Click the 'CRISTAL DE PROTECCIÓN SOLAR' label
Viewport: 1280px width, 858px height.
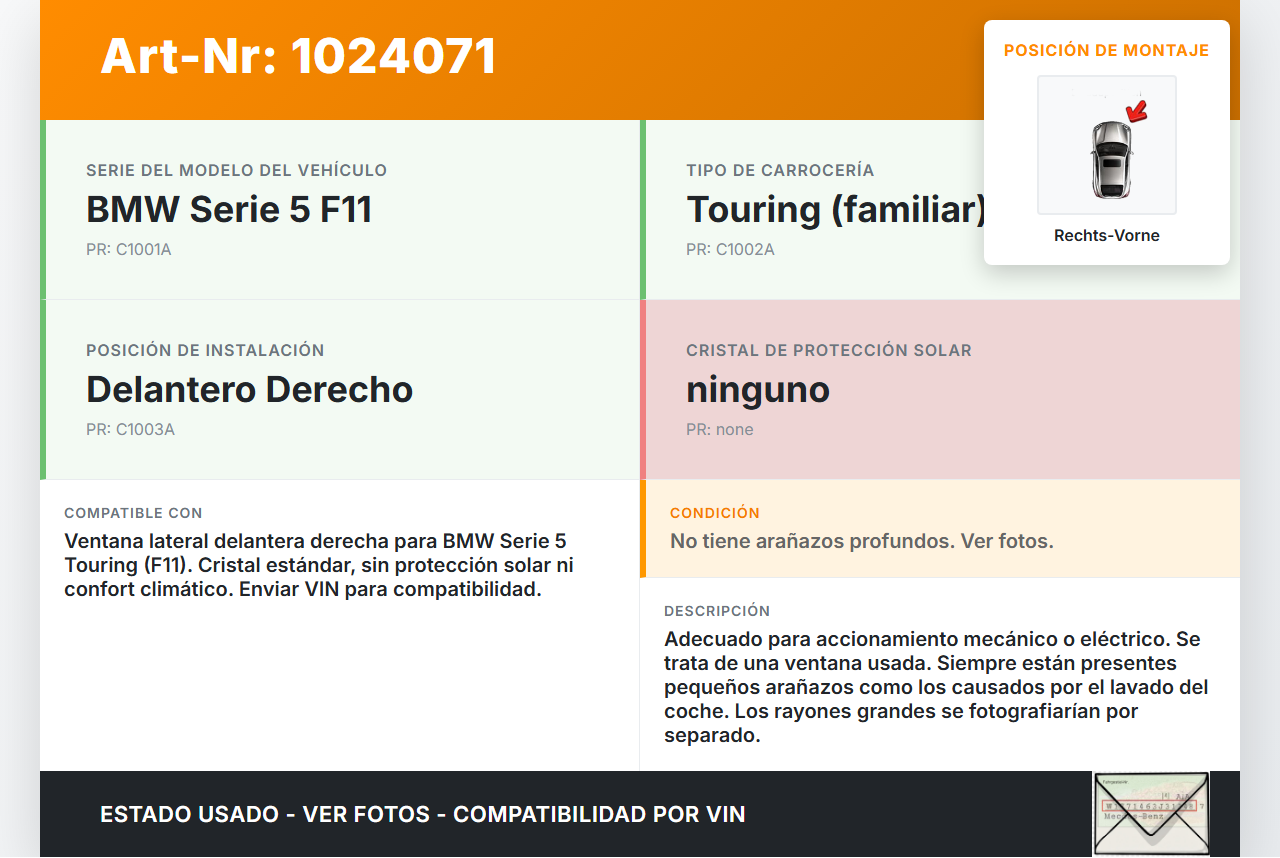[829, 350]
